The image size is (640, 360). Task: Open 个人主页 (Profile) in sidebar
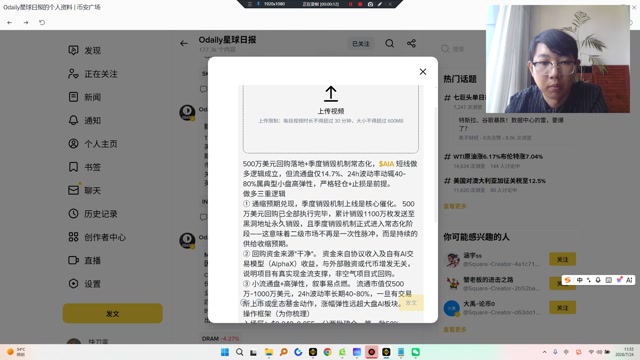tap(93, 144)
